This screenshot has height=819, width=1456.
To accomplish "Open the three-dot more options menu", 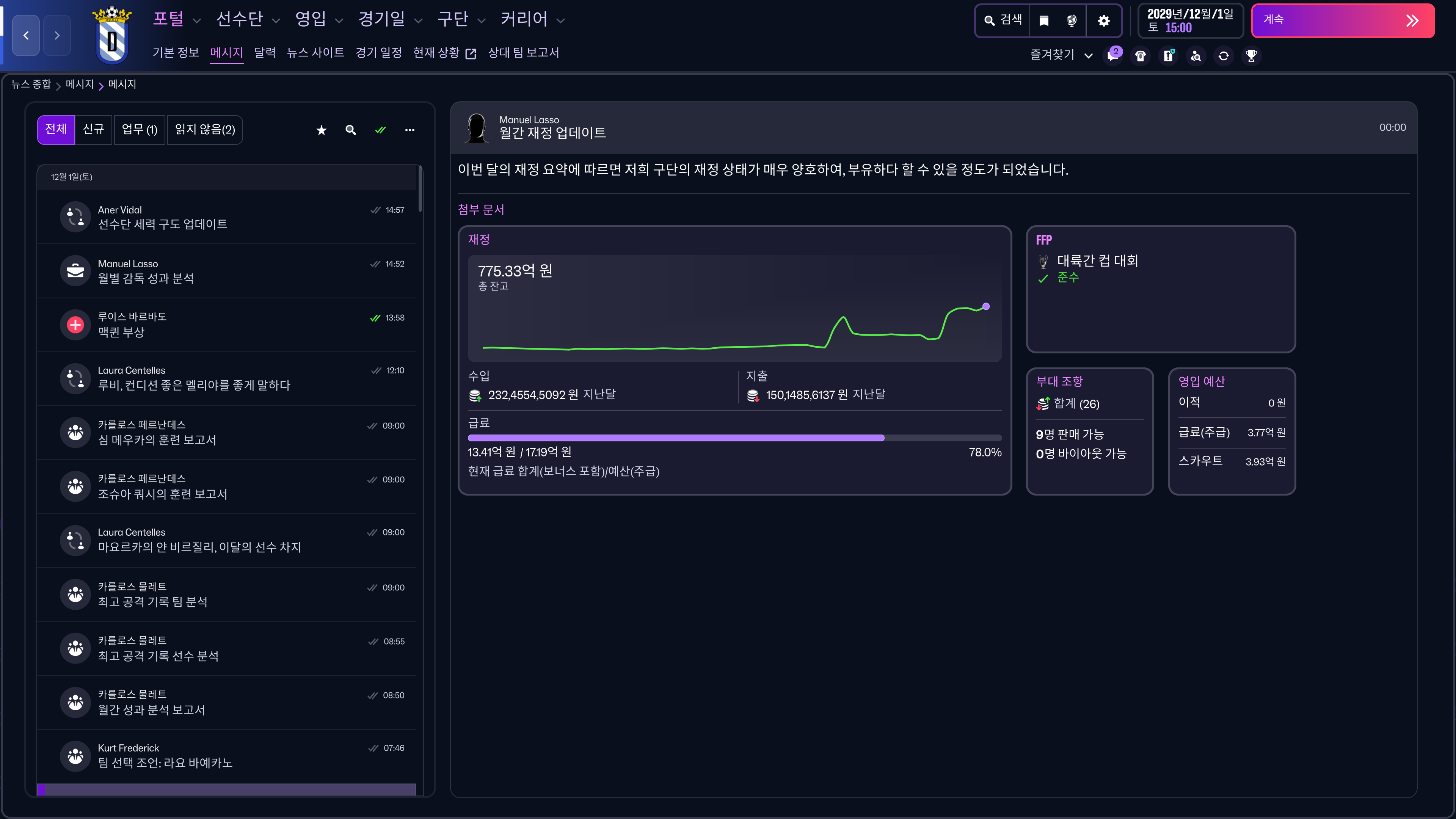I will point(409,130).
